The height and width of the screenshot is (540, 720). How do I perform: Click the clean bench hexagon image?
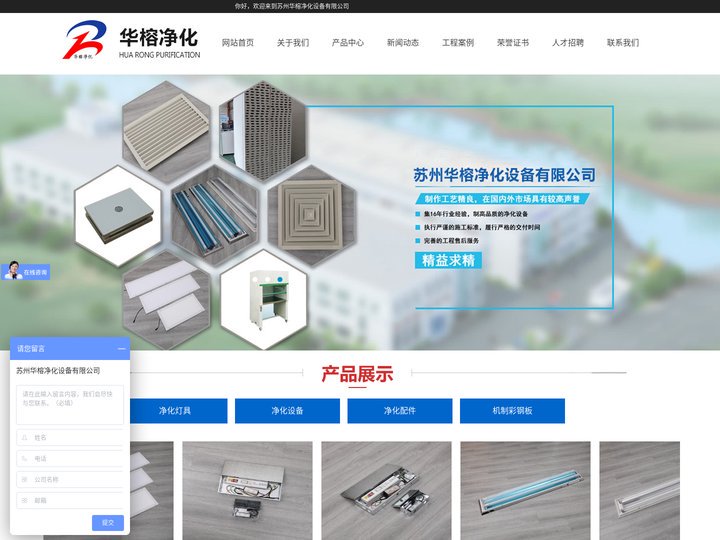tap(264, 299)
